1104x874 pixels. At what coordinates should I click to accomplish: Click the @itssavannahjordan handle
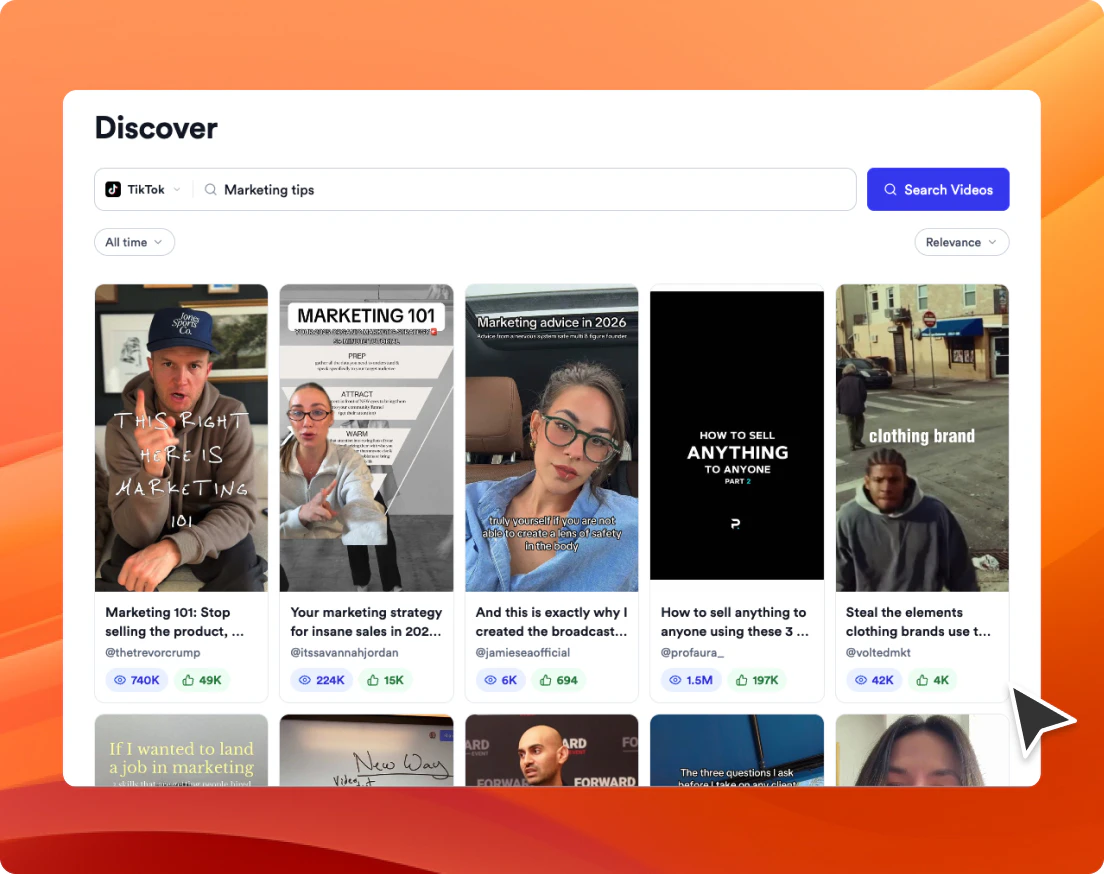click(344, 652)
